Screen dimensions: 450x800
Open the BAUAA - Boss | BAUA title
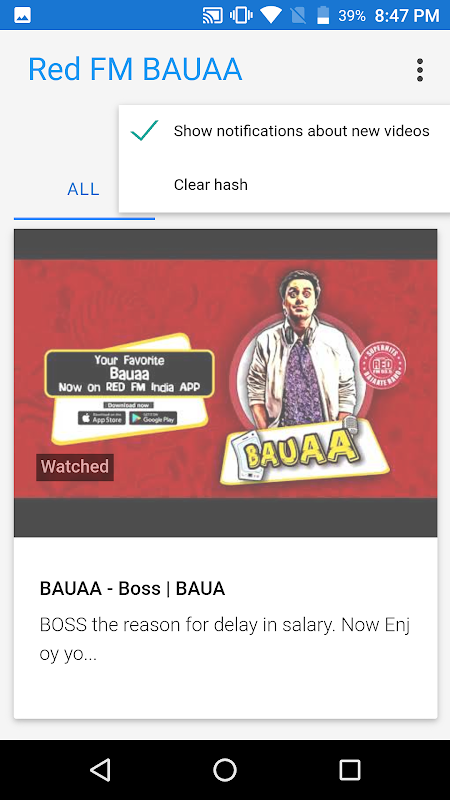pyautogui.click(x=132, y=589)
